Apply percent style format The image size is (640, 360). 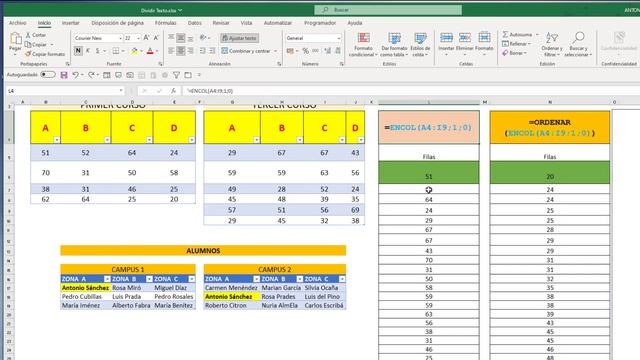[x=305, y=51]
